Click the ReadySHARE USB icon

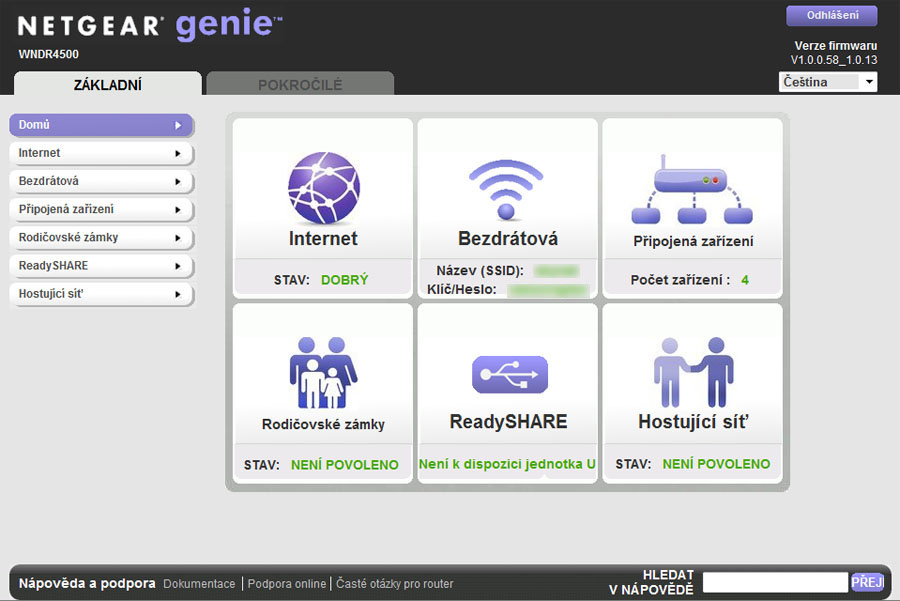click(x=510, y=374)
